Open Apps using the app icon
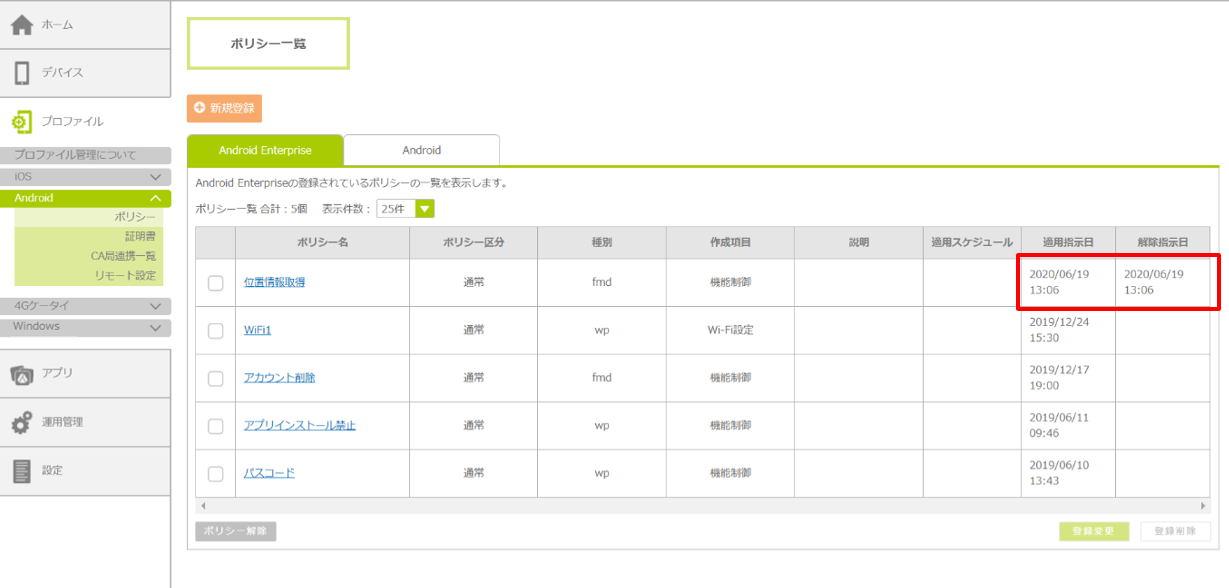 [x=22, y=374]
